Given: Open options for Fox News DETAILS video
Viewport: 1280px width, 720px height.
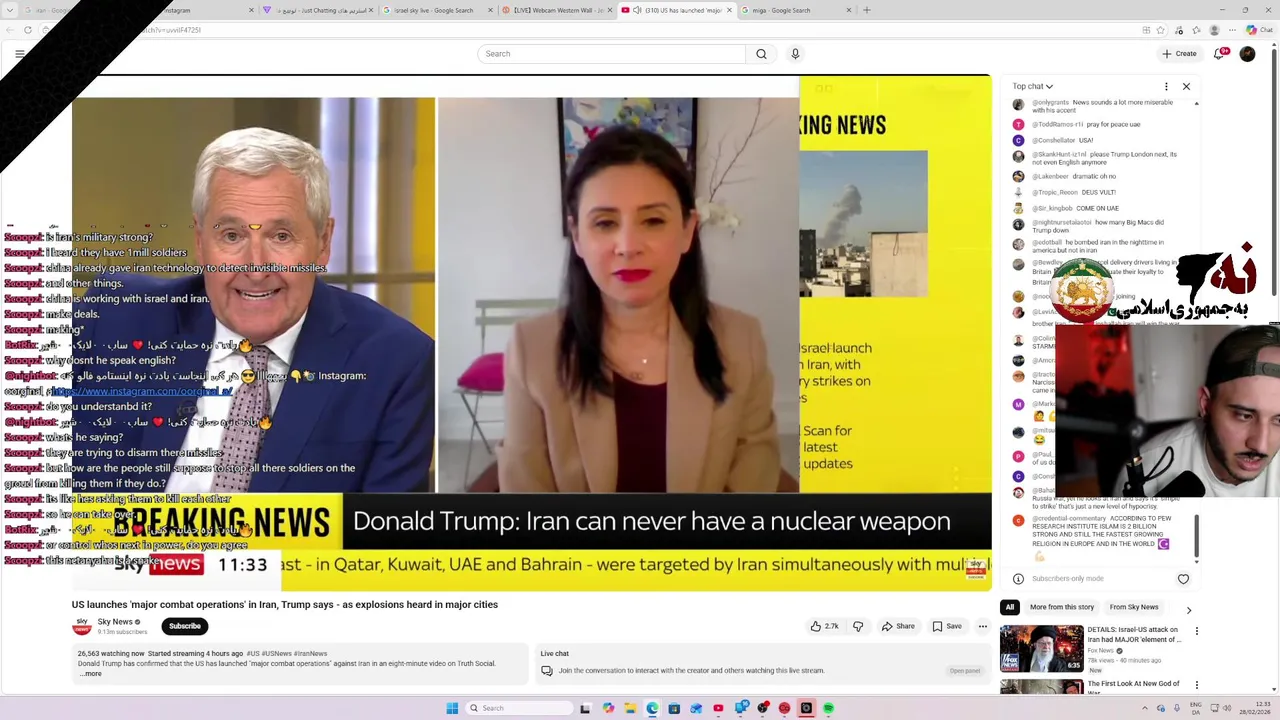Looking at the screenshot, I should click(1196, 631).
